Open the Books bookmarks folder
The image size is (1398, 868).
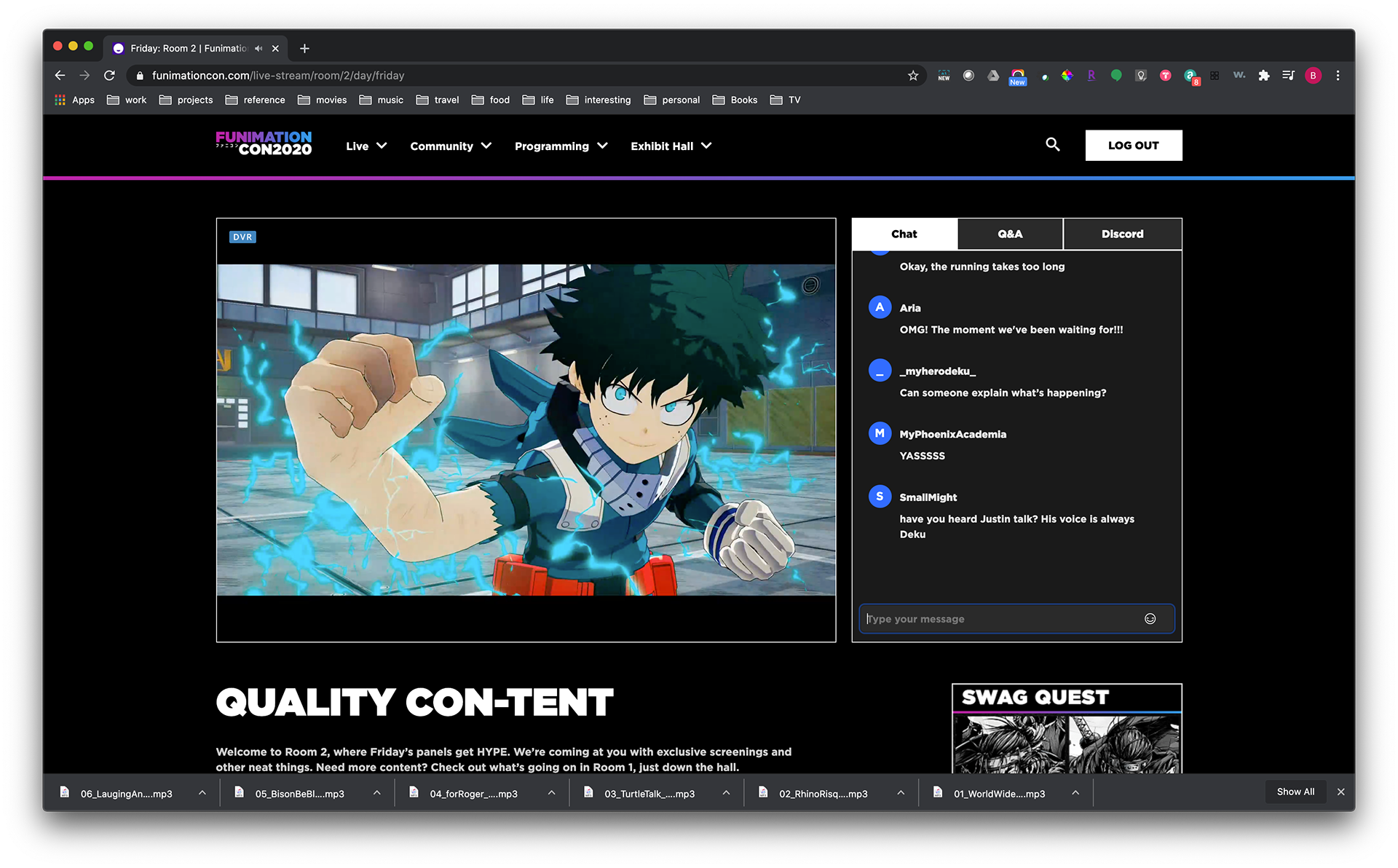735,100
